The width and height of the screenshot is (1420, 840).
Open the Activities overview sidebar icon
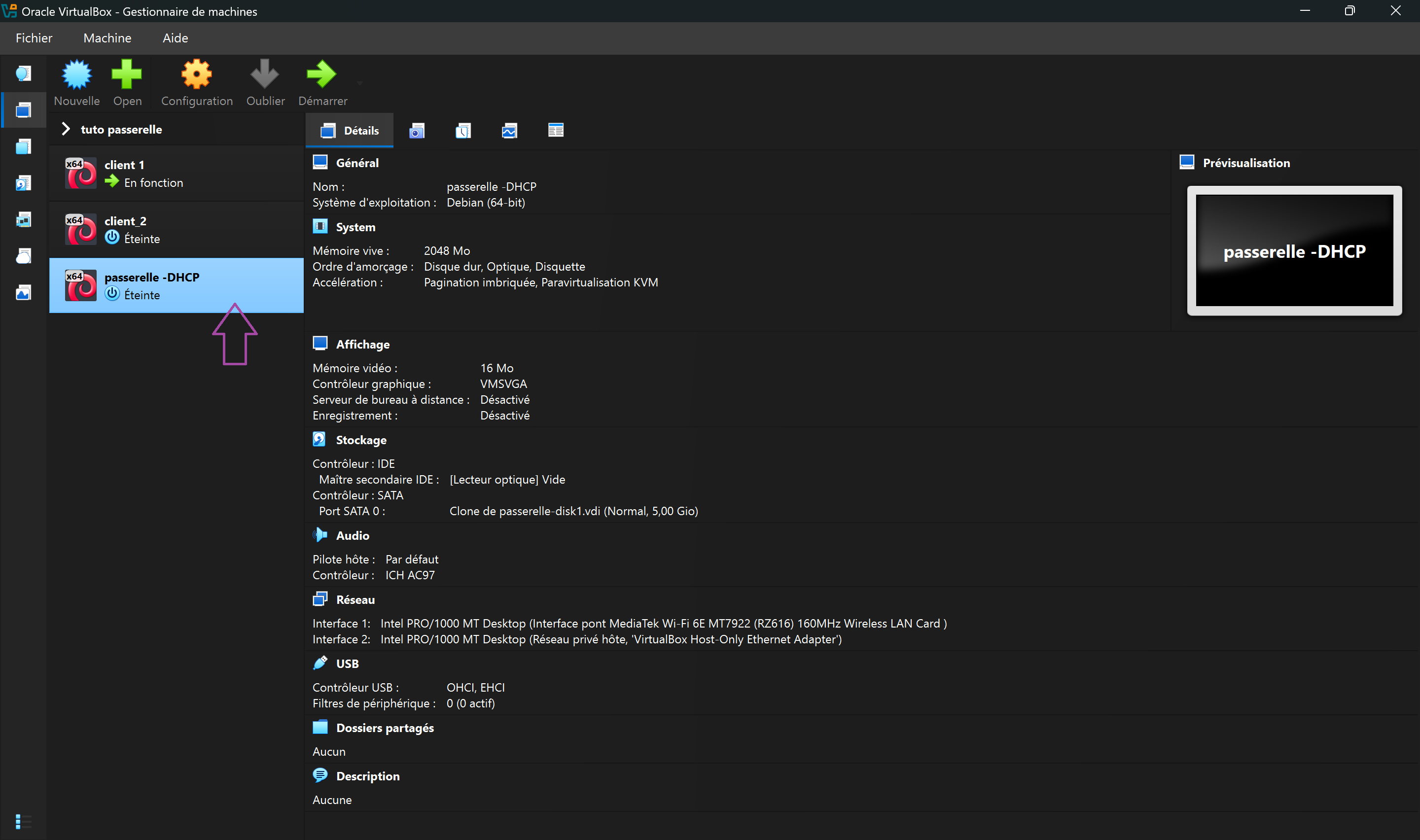coord(23,293)
